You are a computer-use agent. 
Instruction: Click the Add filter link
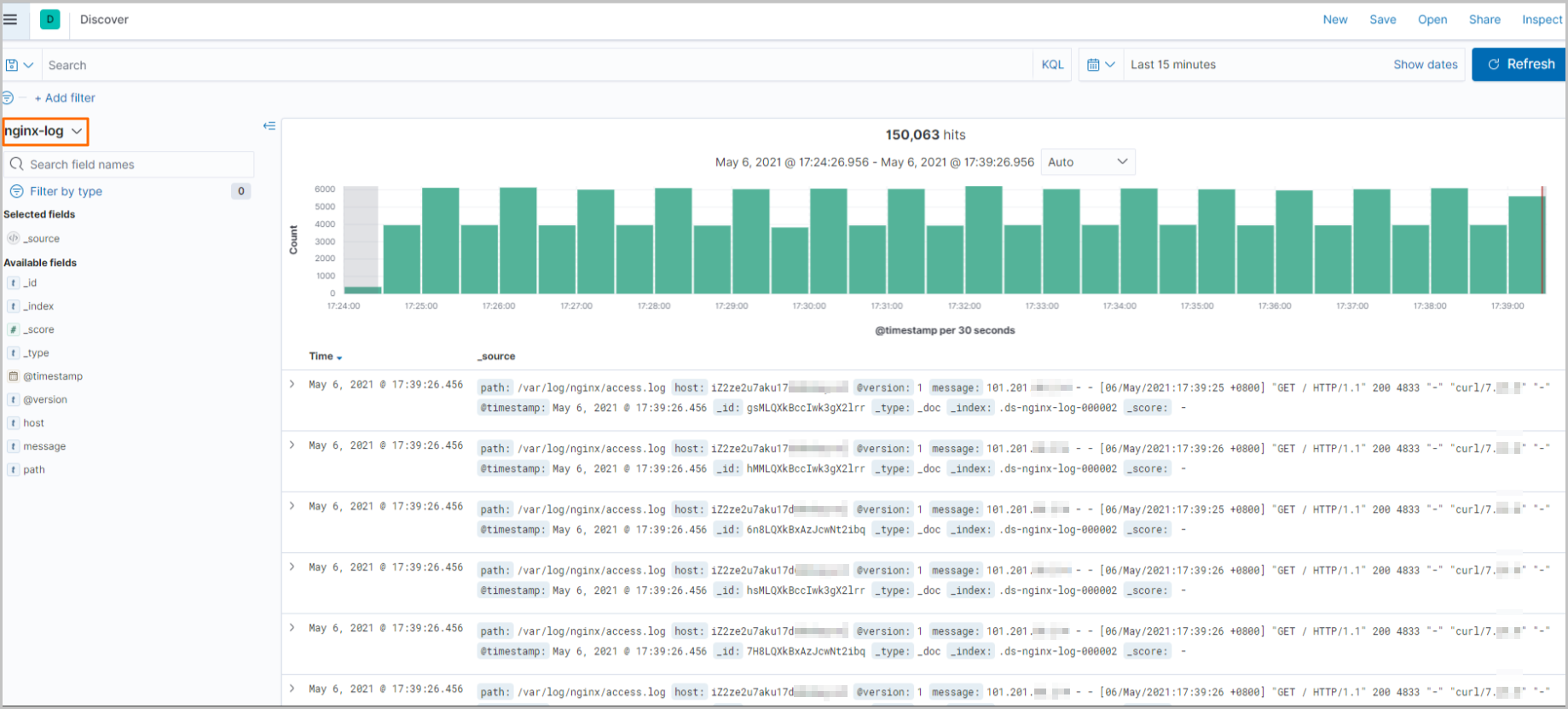point(65,98)
